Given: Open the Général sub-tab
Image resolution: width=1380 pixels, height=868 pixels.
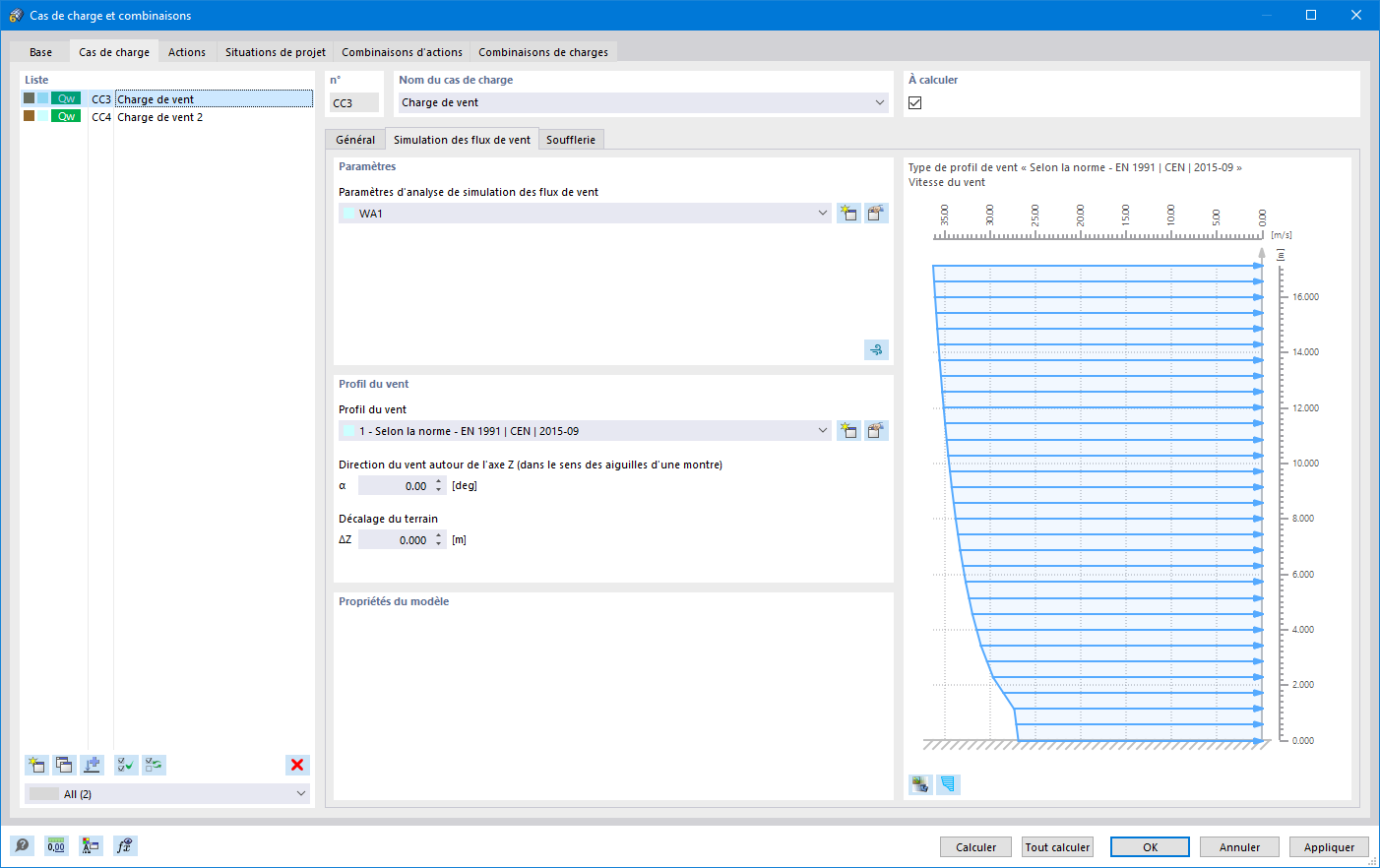Looking at the screenshot, I should coord(355,140).
